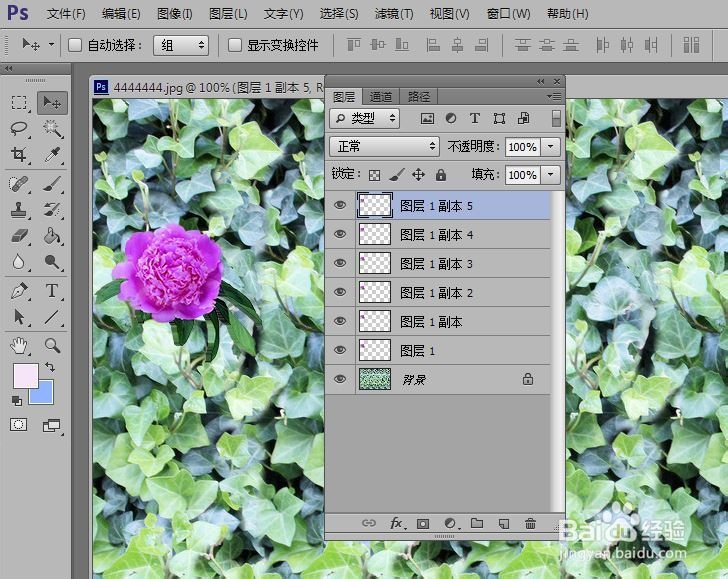This screenshot has height=579, width=728.
Task: Toggle Quick Mask mode
Action: pyautogui.click(x=19, y=425)
